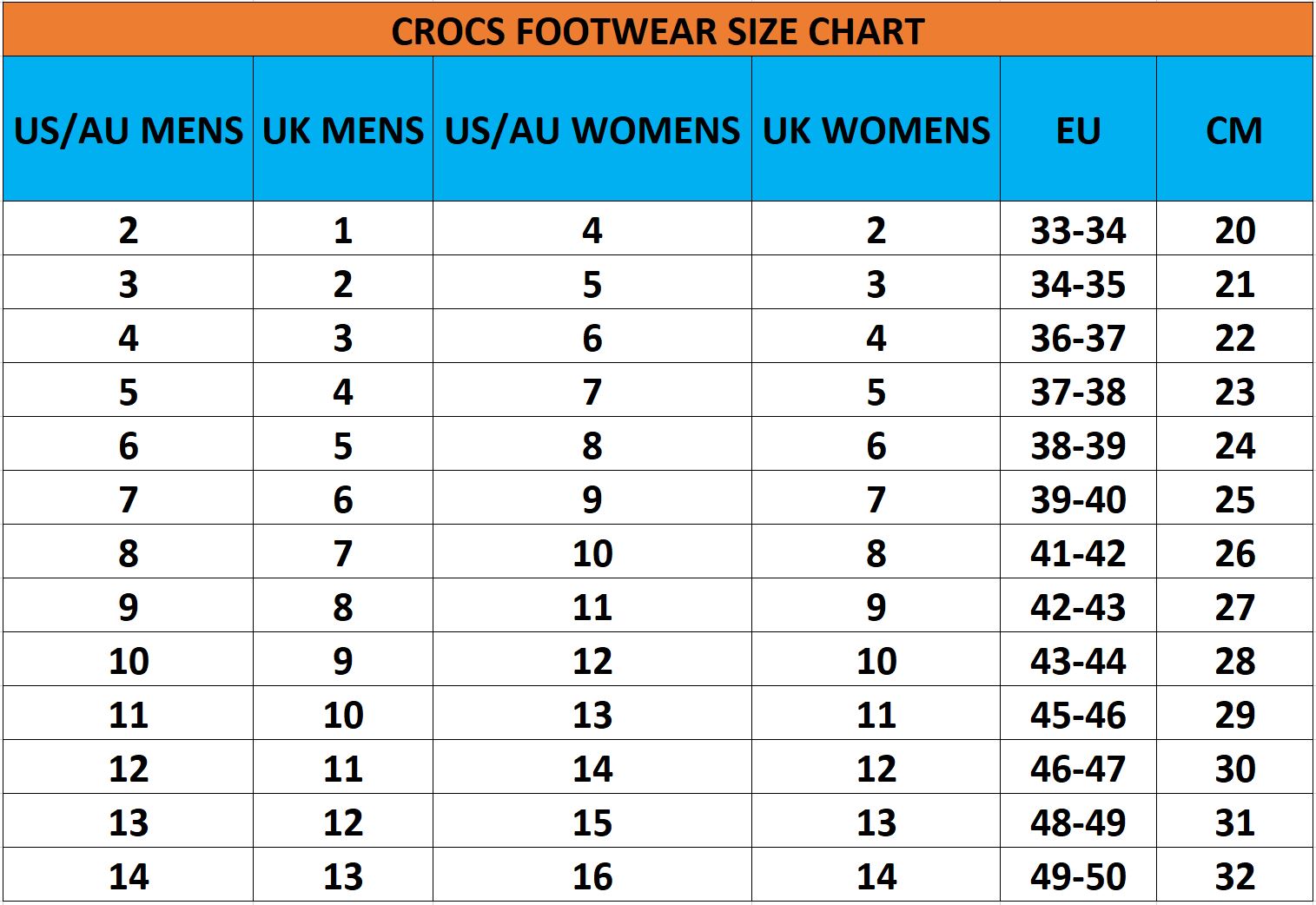Select the US/AU MENS column header
The height and width of the screenshot is (905, 1316).
[x=129, y=129]
